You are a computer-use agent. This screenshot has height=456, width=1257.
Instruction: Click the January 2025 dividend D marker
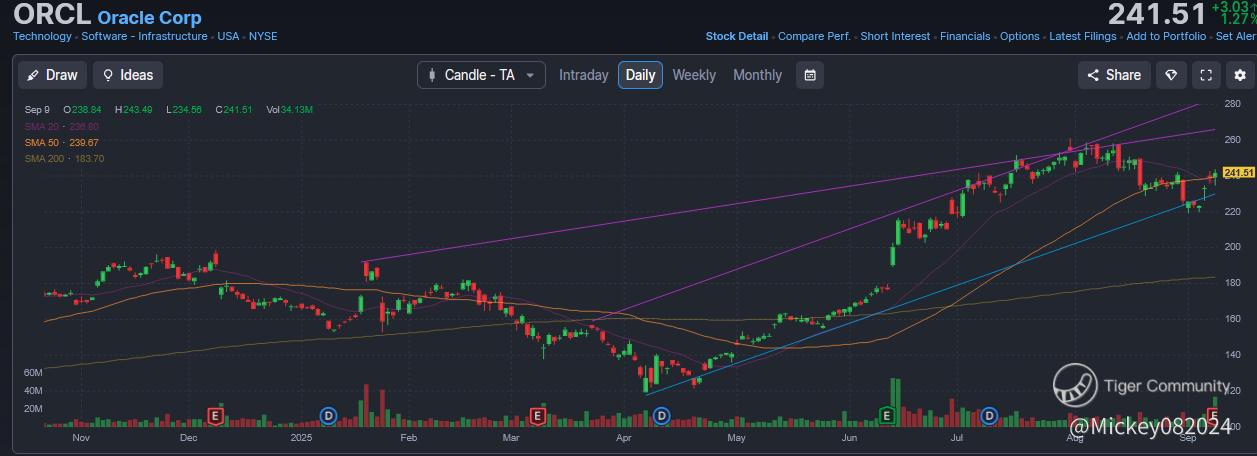[x=327, y=415]
